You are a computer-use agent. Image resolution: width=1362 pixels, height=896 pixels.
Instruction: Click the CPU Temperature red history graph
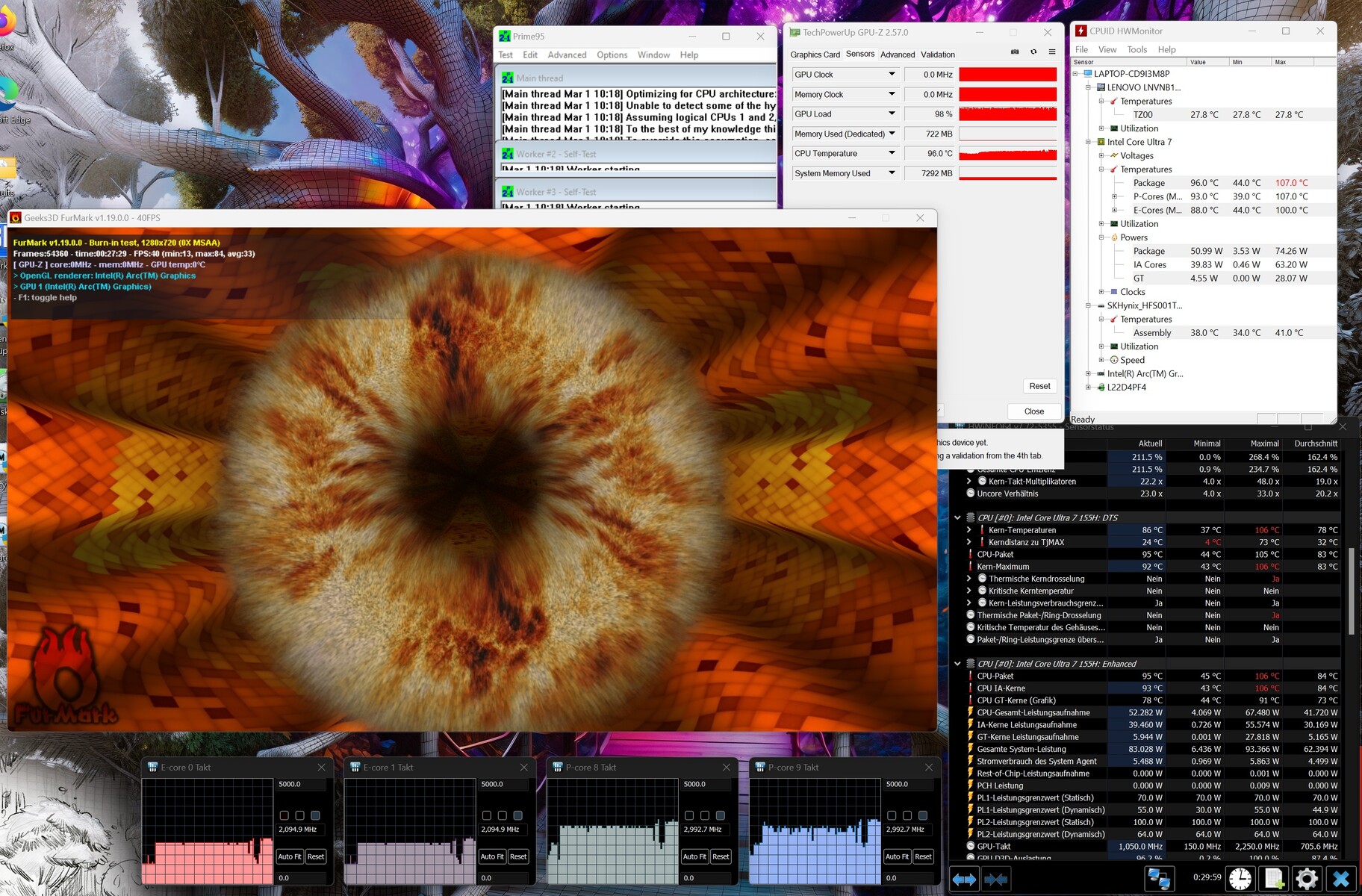coord(1007,154)
